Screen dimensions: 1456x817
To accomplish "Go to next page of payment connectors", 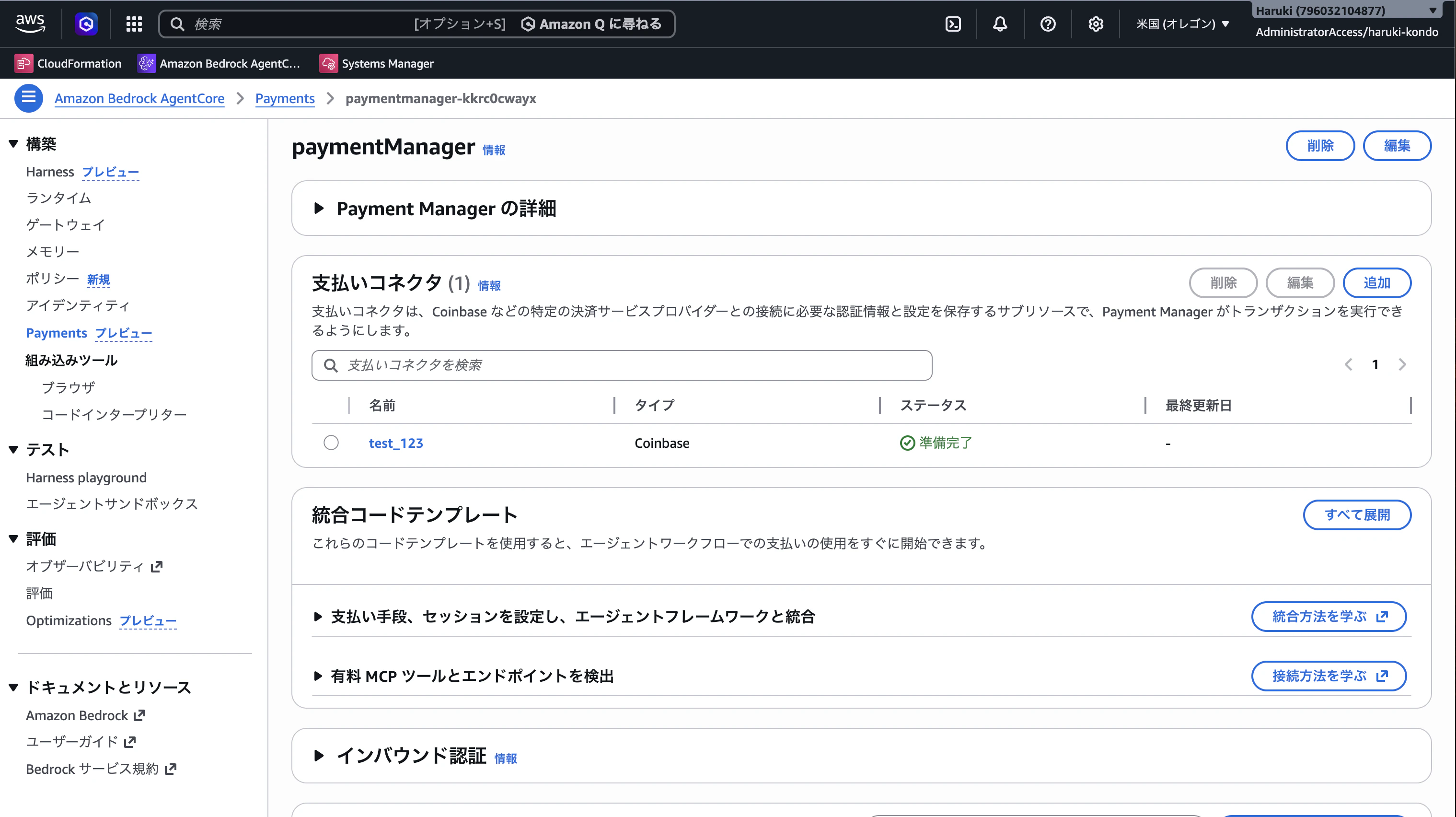I will 1402,365.
